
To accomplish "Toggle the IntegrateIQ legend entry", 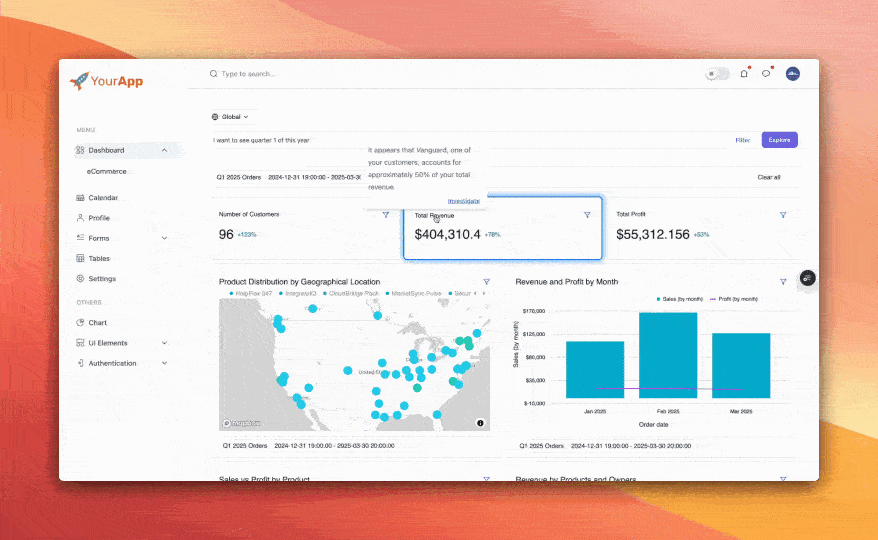I will [298, 294].
